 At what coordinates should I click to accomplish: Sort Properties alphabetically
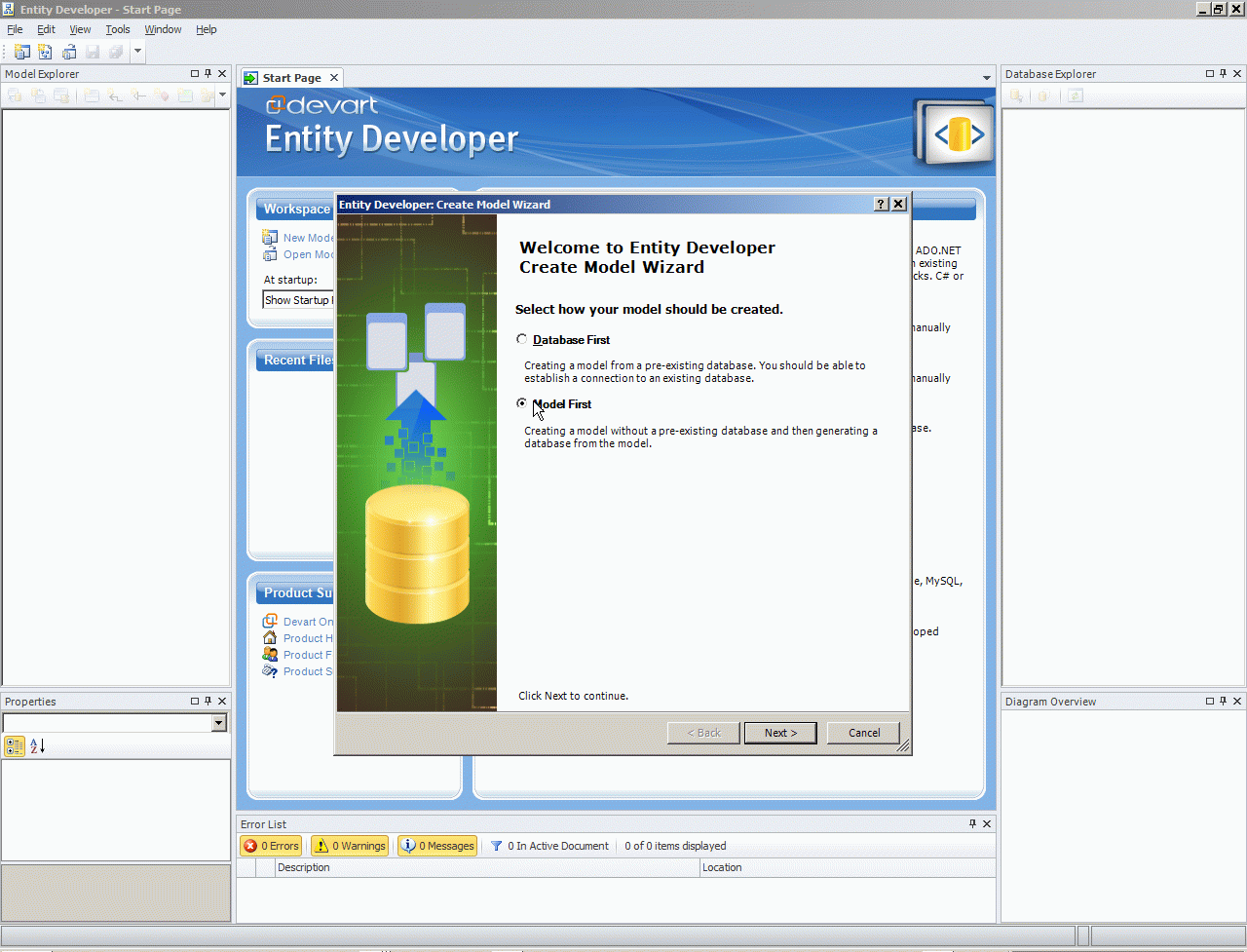point(38,746)
